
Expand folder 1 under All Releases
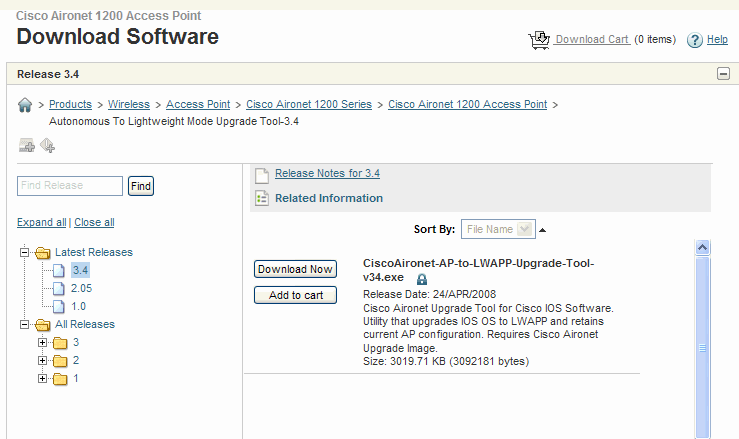(42, 378)
